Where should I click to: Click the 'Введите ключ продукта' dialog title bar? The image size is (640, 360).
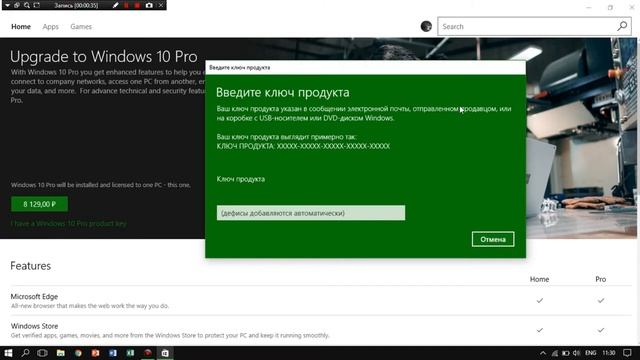365,67
